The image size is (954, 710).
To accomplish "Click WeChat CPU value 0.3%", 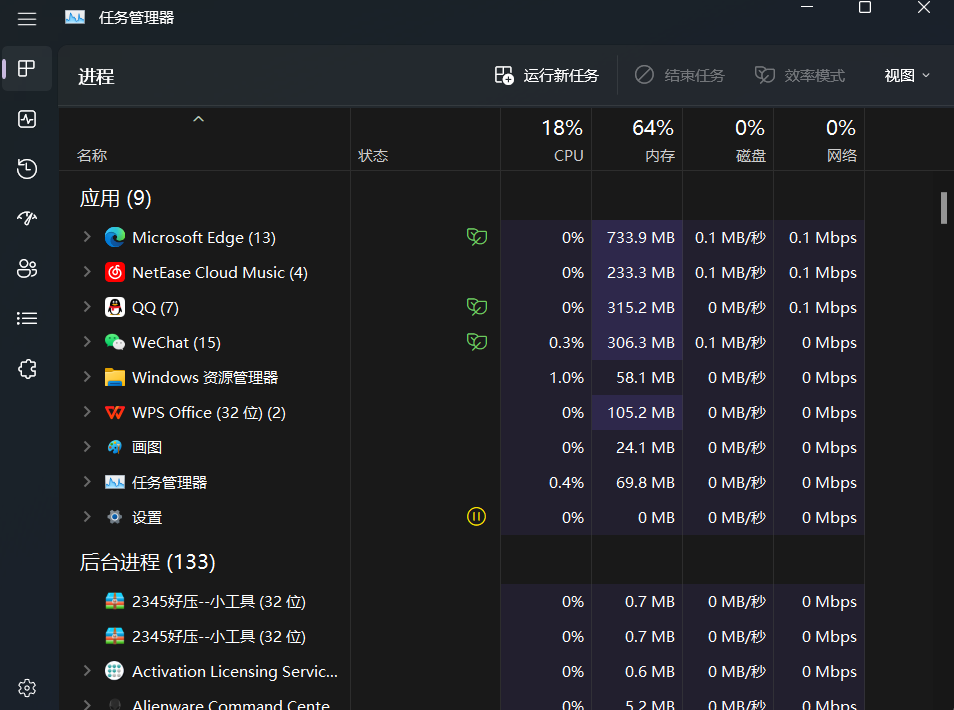I will click(566, 343).
